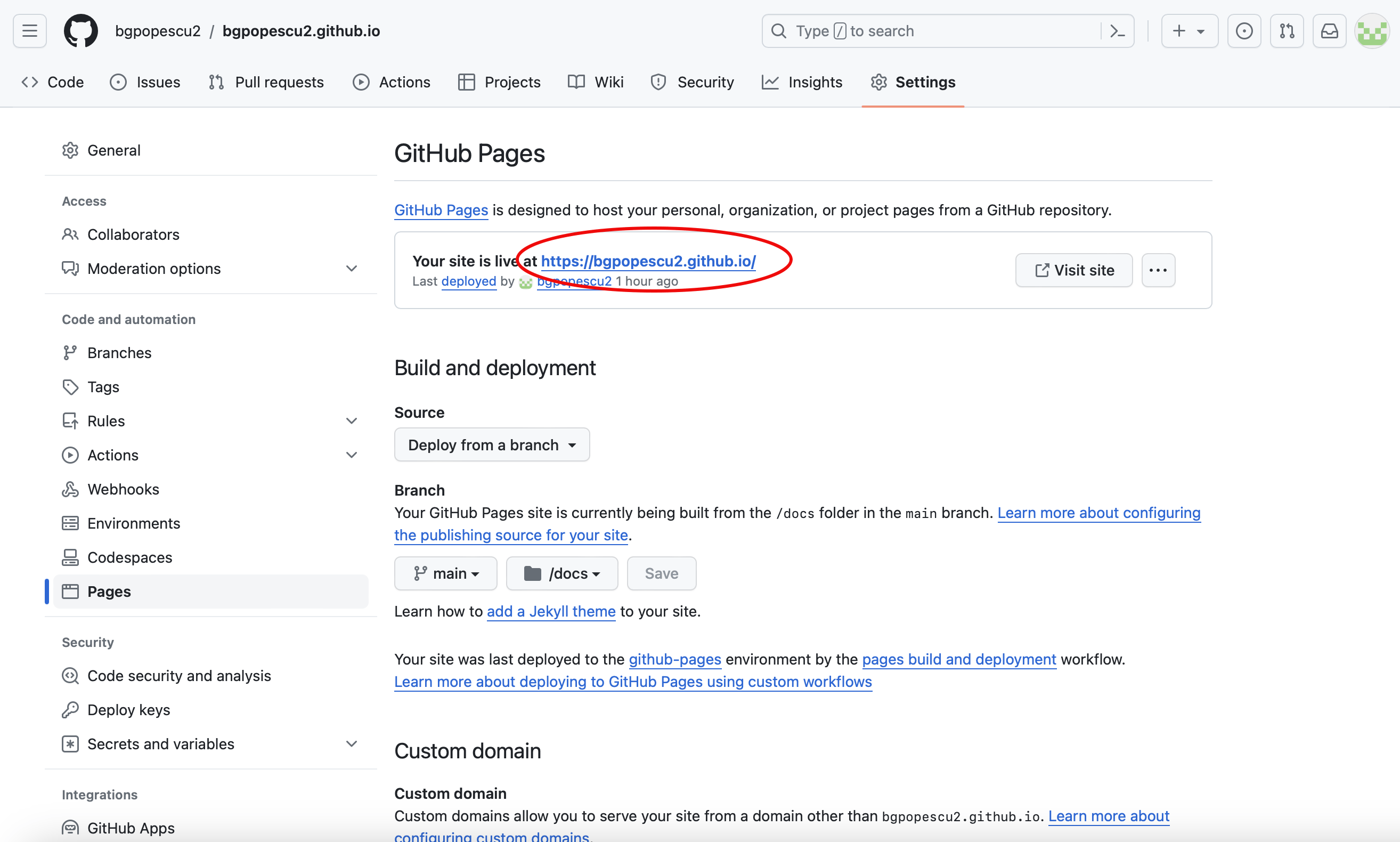Open the add a Jekyll theme link
The height and width of the screenshot is (842, 1400).
point(551,611)
